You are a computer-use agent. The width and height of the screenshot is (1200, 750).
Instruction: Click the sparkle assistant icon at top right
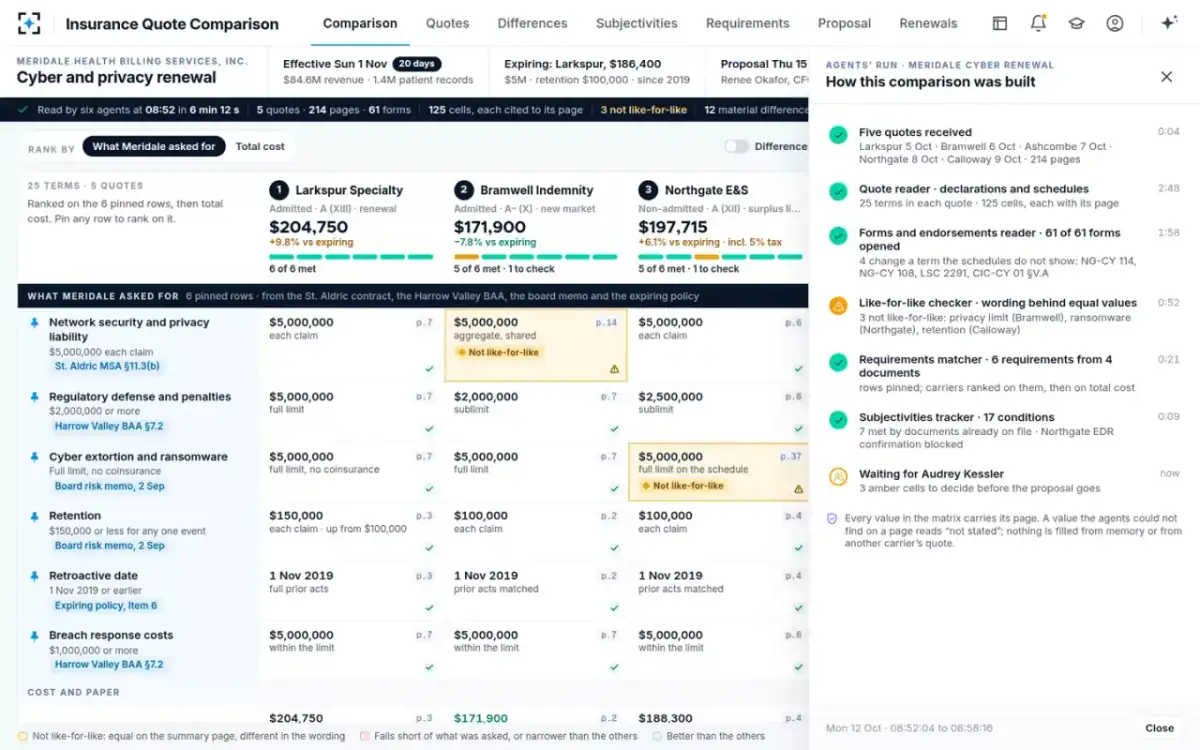coord(1168,23)
